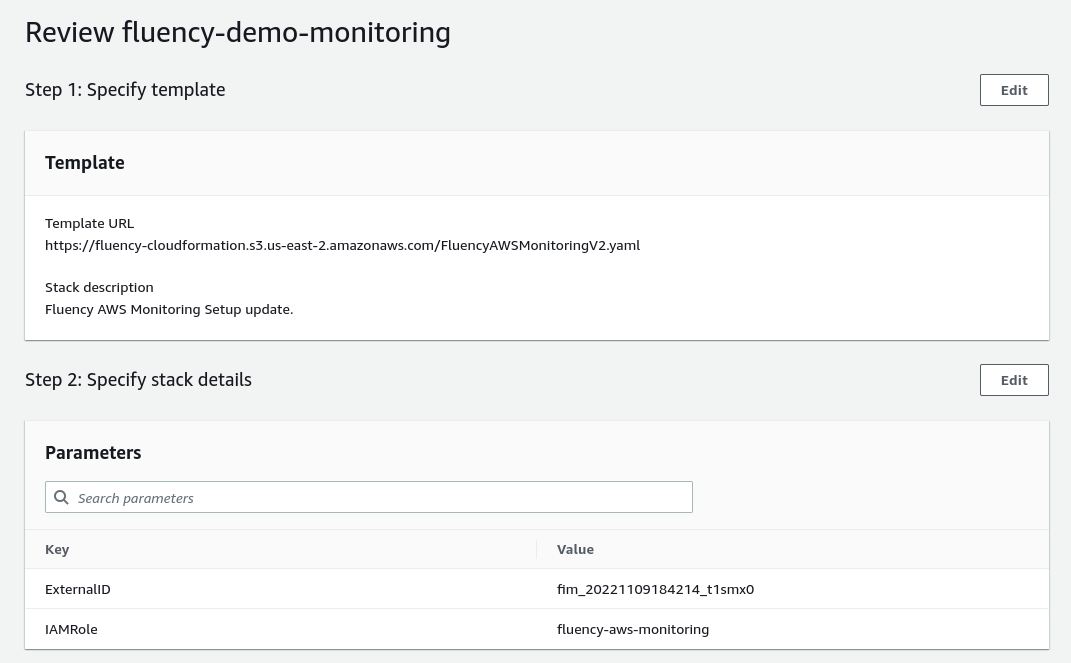This screenshot has height=663, width=1071.
Task: Click the Key column header
Action: tap(57, 550)
